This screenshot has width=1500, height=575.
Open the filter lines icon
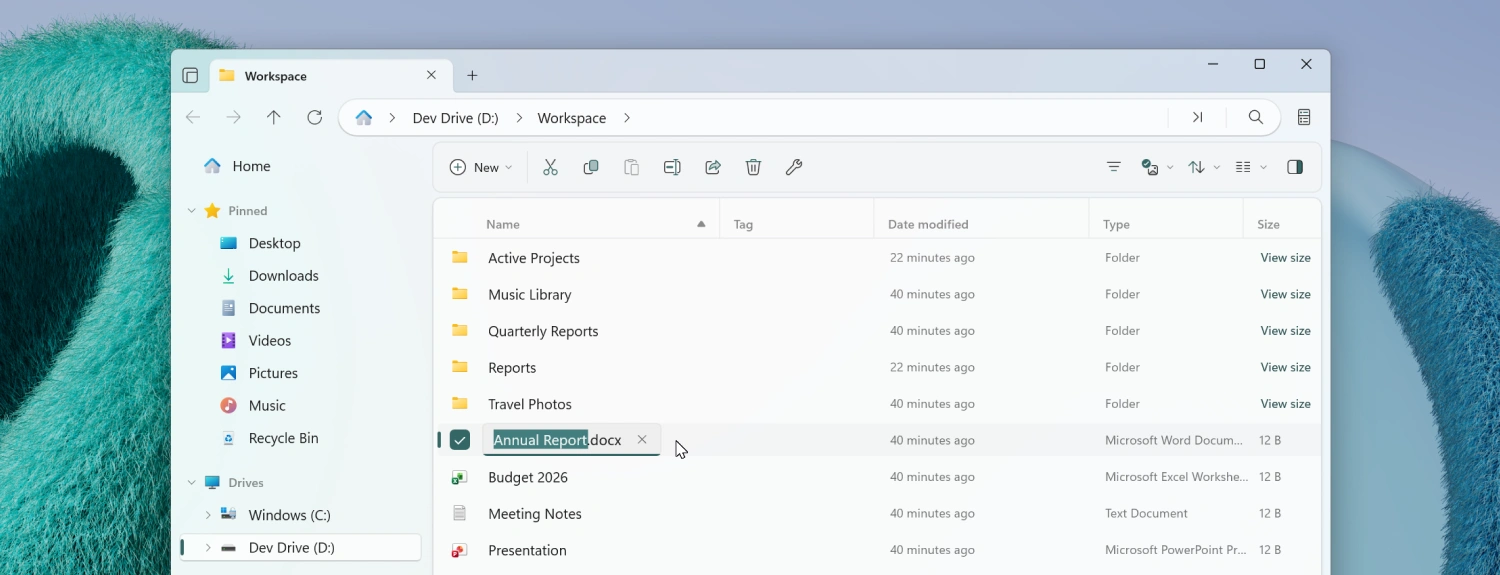tap(1113, 167)
